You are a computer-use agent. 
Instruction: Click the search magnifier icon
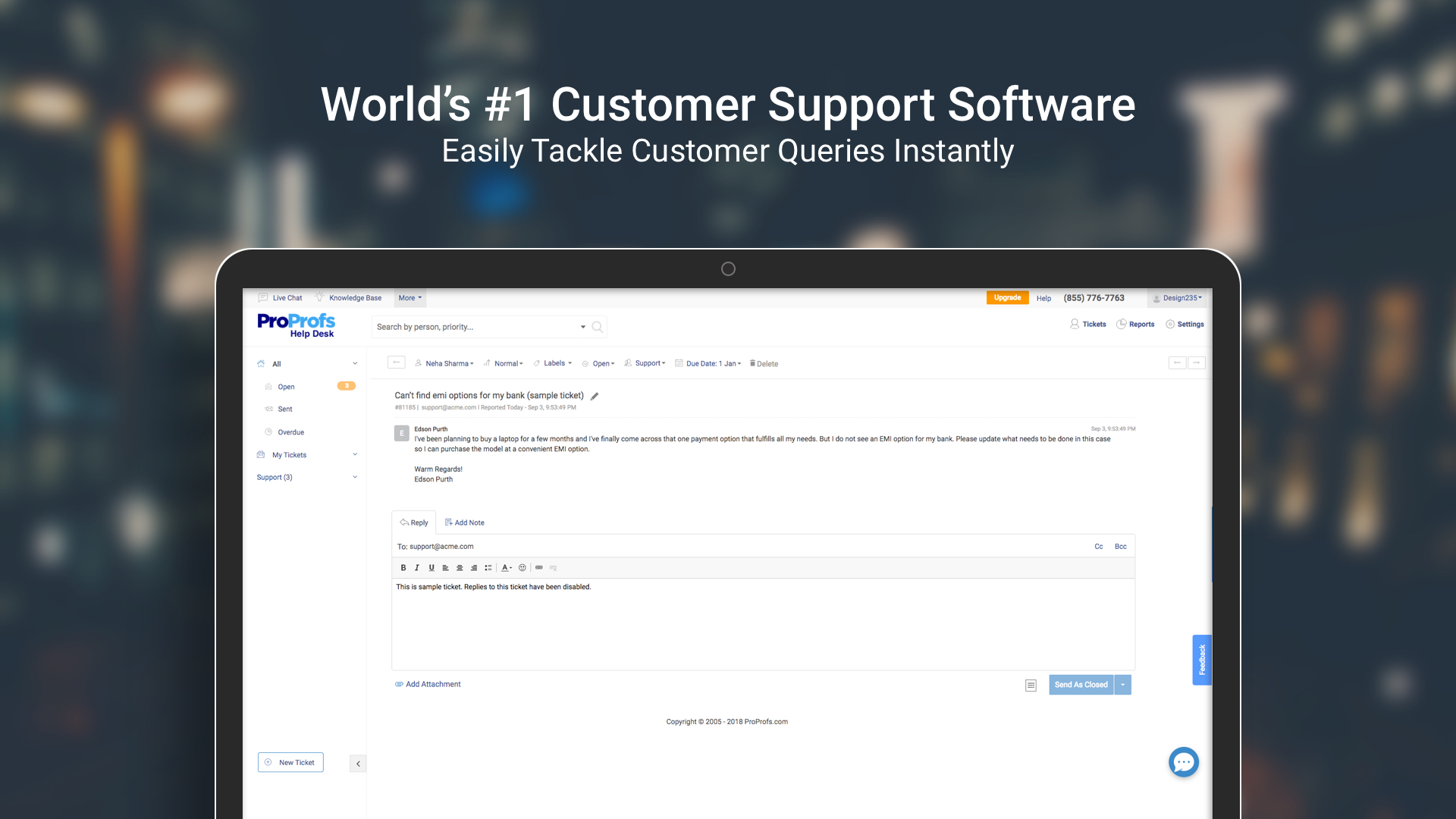[598, 327]
